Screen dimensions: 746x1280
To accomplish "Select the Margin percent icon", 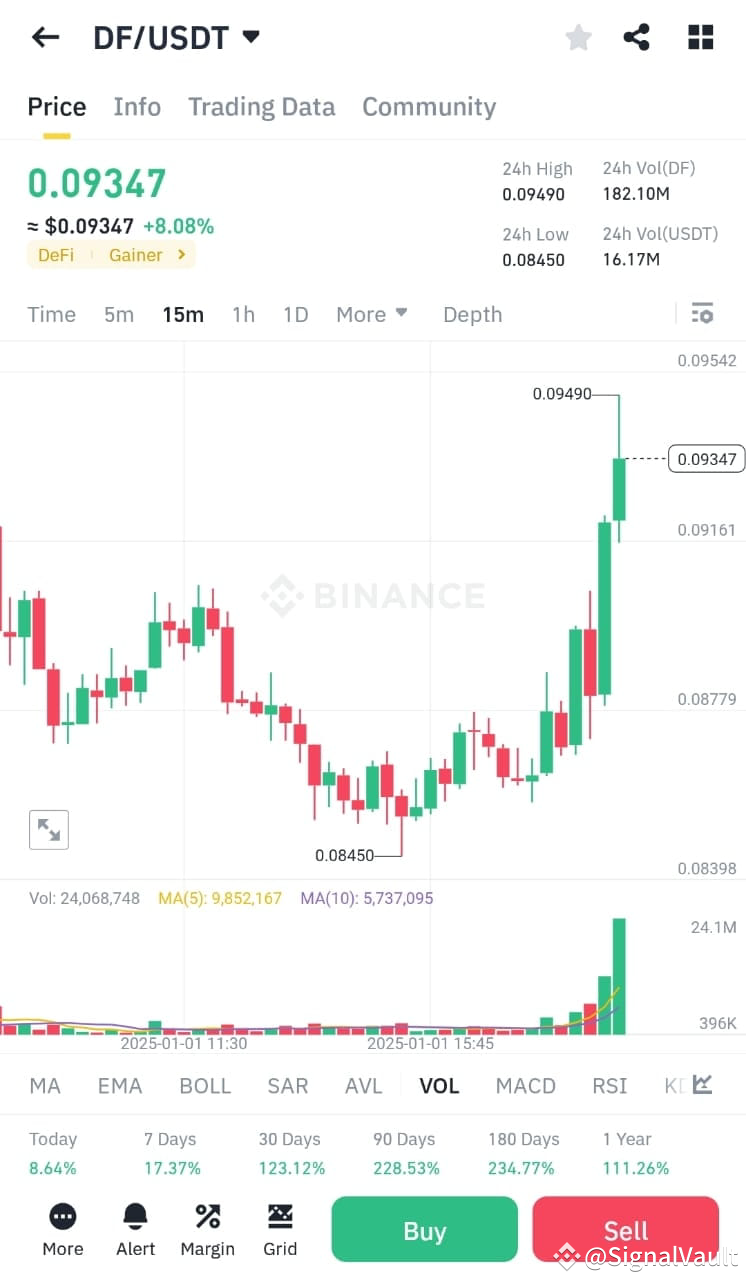I will (x=207, y=1228).
